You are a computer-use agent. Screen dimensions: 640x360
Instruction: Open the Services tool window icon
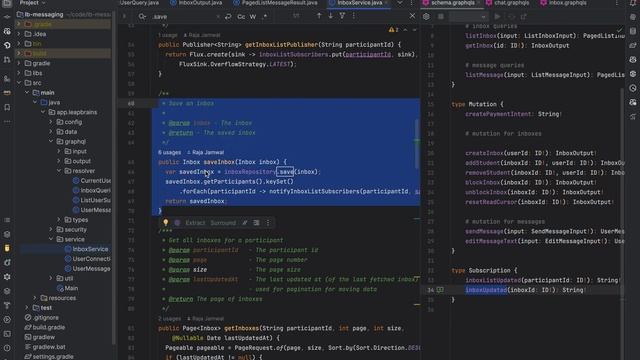[7, 320]
